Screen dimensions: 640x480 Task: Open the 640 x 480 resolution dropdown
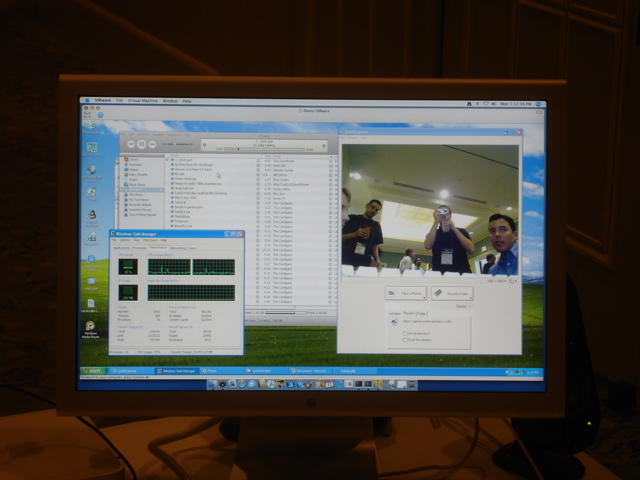coord(497,281)
